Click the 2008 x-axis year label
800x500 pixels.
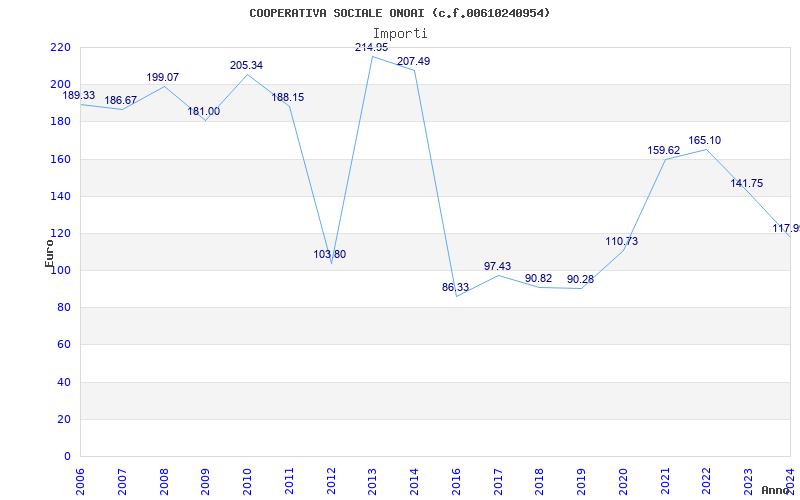pos(164,482)
